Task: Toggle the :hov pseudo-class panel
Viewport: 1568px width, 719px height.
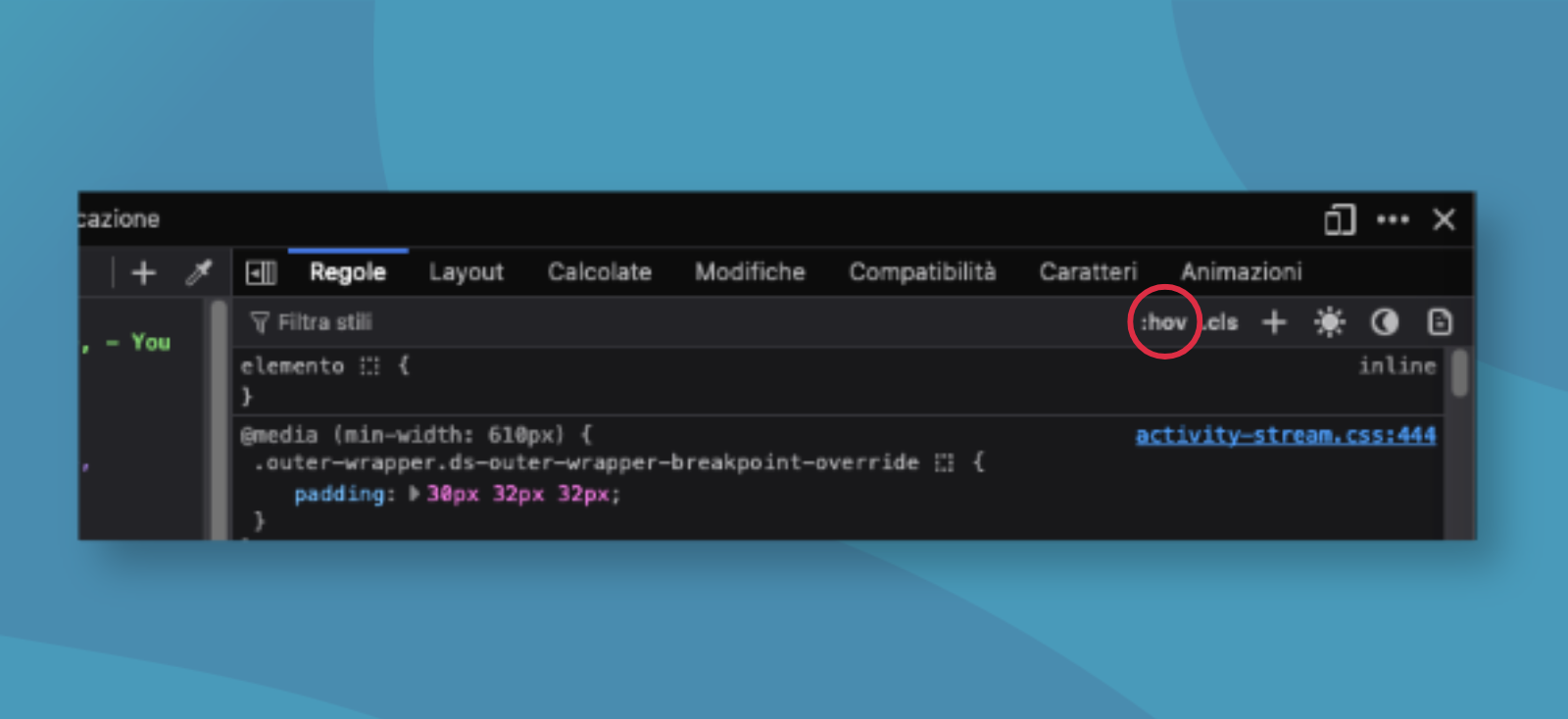Action: pyautogui.click(x=1163, y=322)
